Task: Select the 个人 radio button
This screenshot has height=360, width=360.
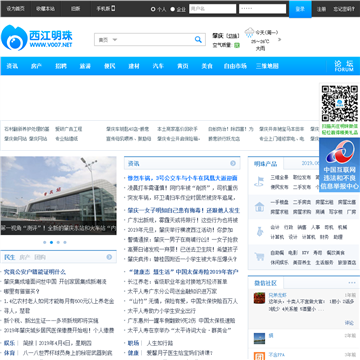Action: click(x=153, y=9)
